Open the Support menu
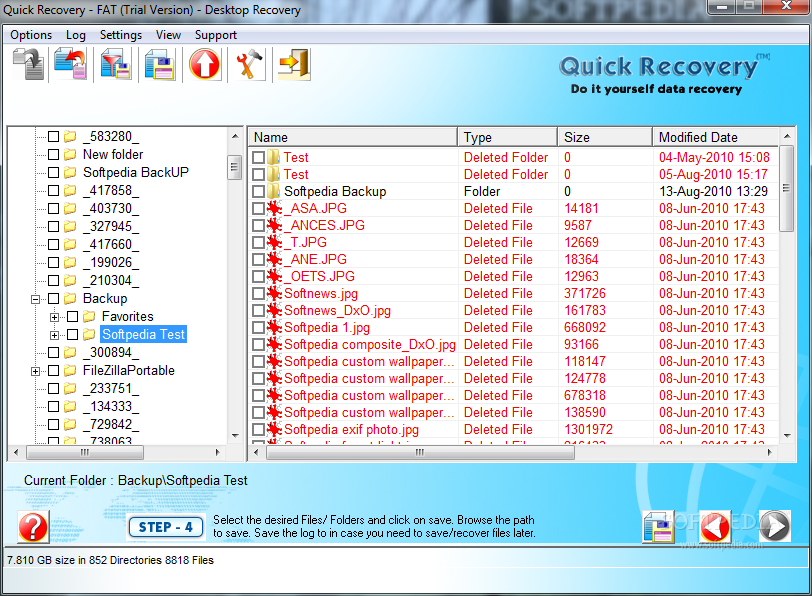812x596 pixels. [215, 35]
